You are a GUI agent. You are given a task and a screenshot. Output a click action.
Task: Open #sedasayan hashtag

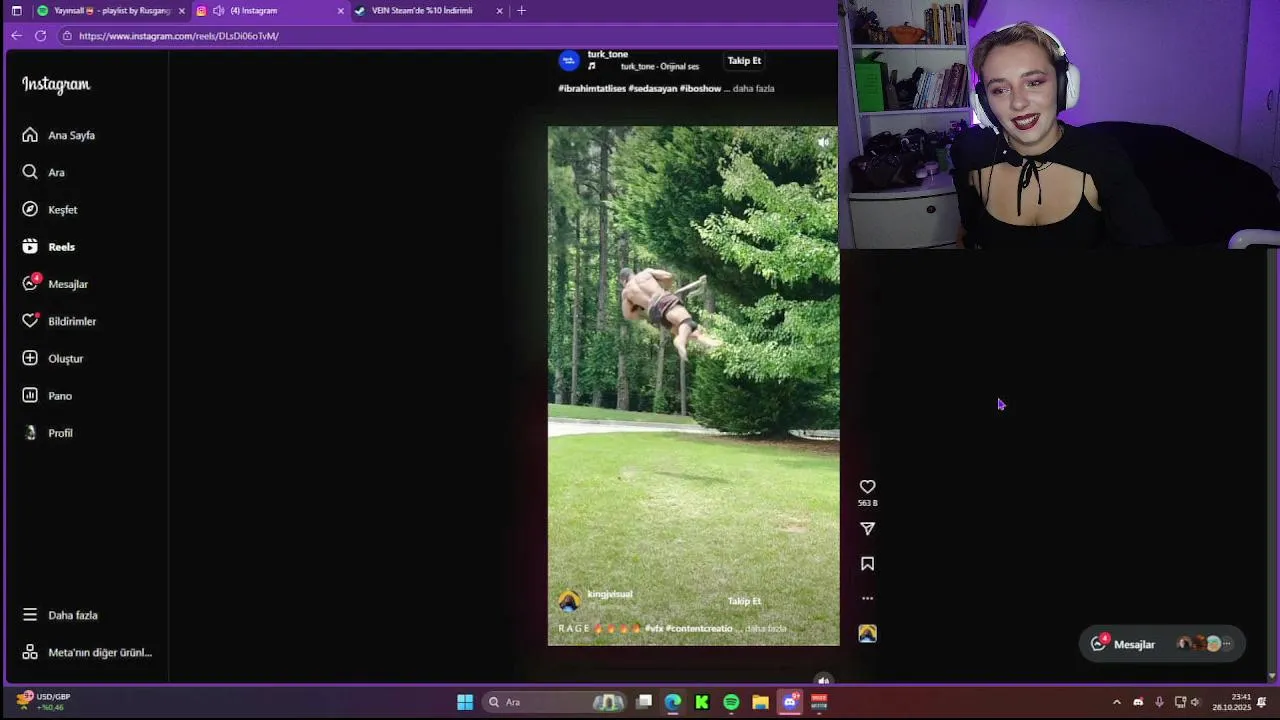[653, 88]
